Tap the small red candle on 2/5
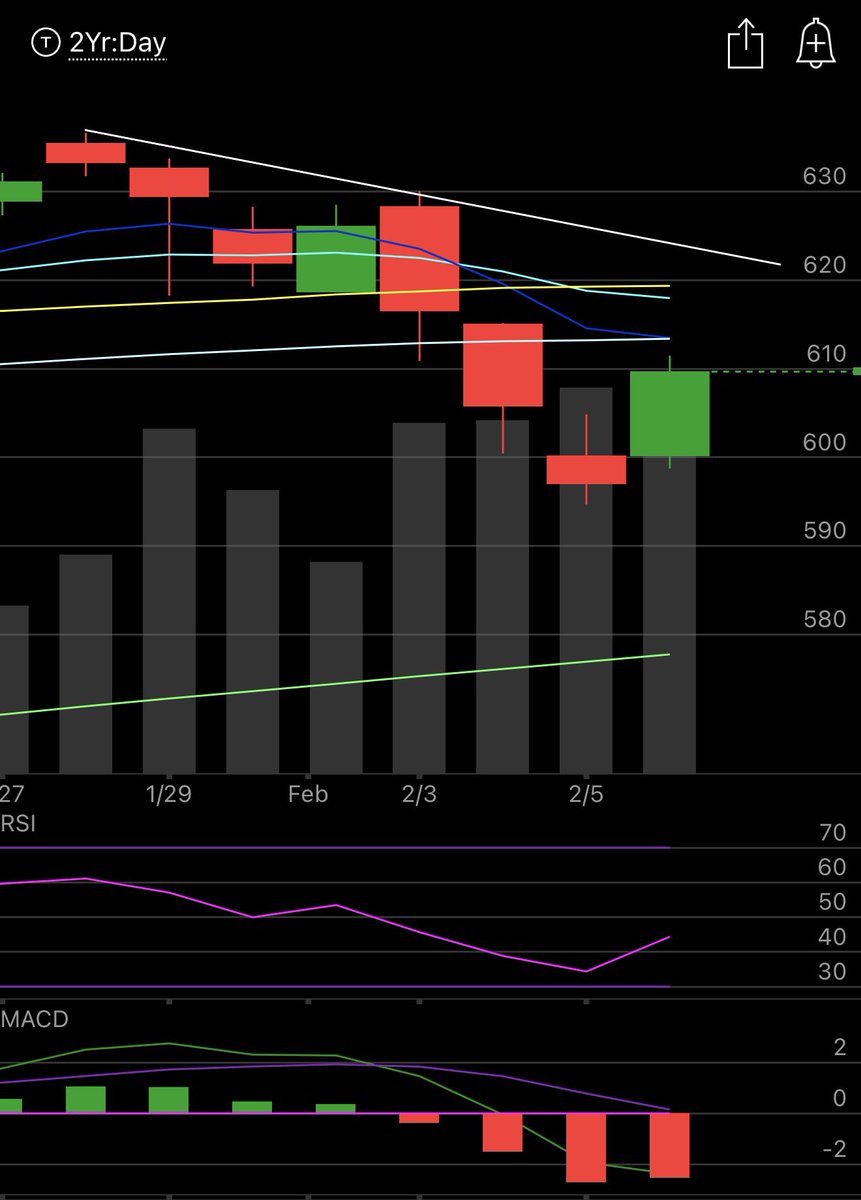Image resolution: width=861 pixels, height=1200 pixels. coord(586,470)
